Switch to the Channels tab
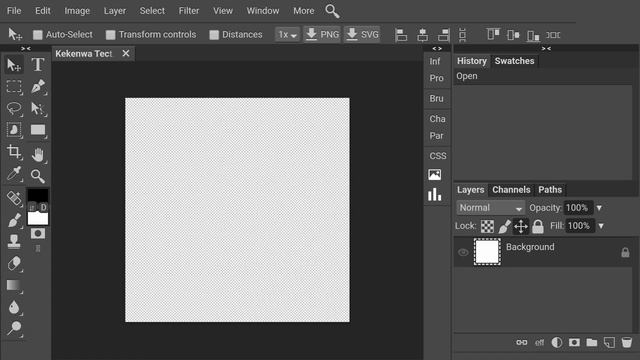640x360 pixels. click(x=511, y=190)
